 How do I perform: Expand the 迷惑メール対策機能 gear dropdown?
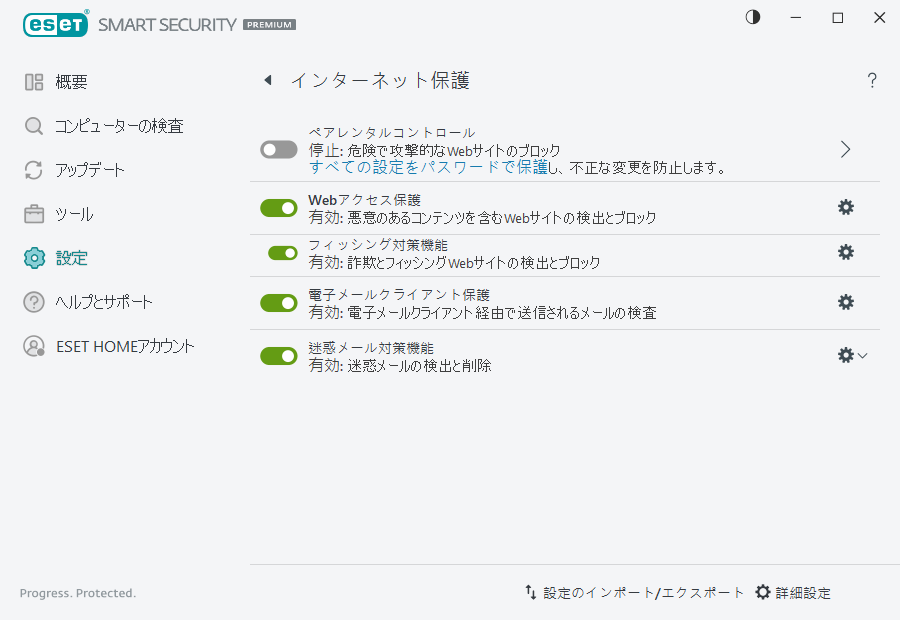[x=861, y=354]
